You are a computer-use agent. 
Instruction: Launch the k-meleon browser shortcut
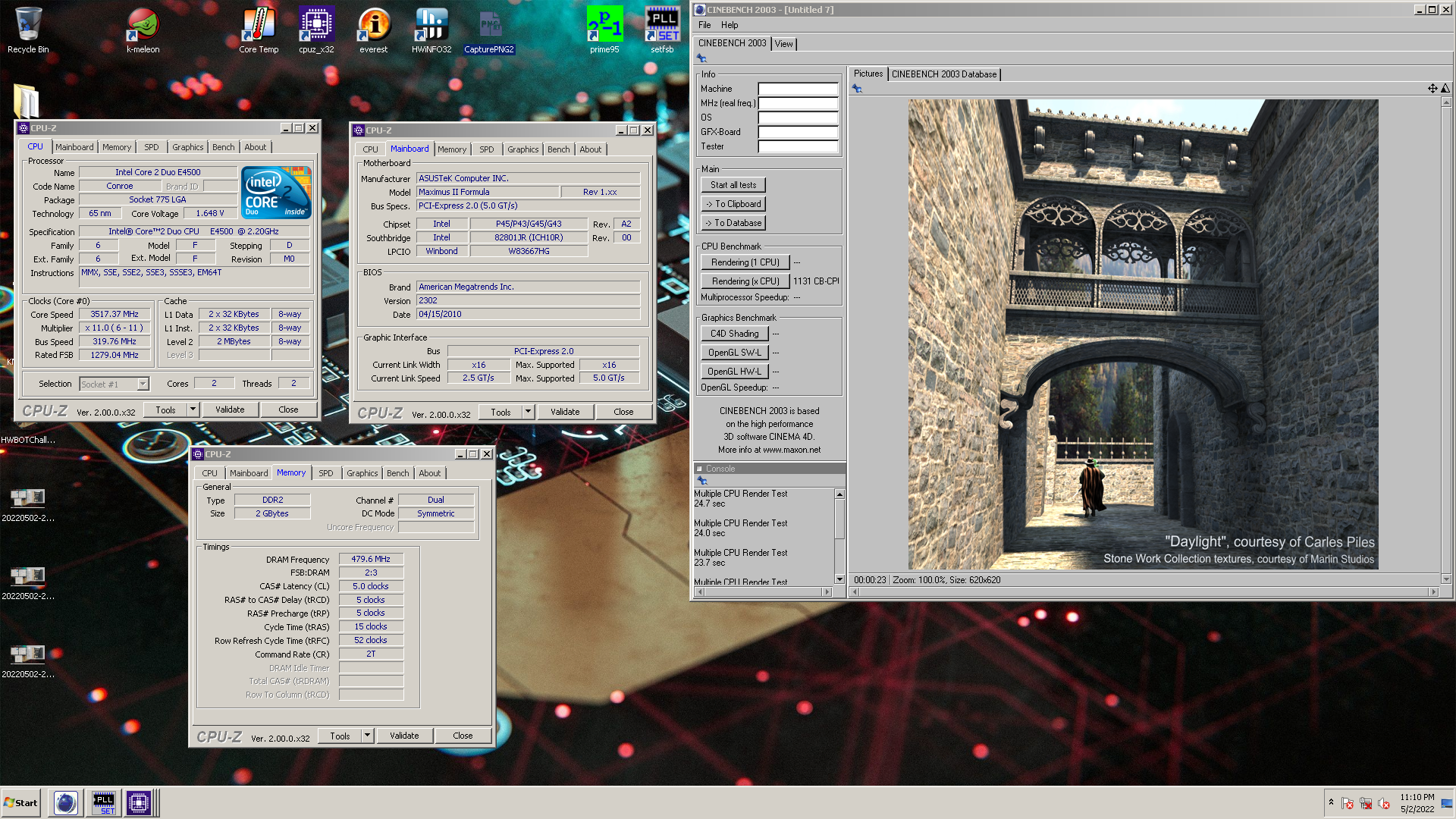[143, 30]
